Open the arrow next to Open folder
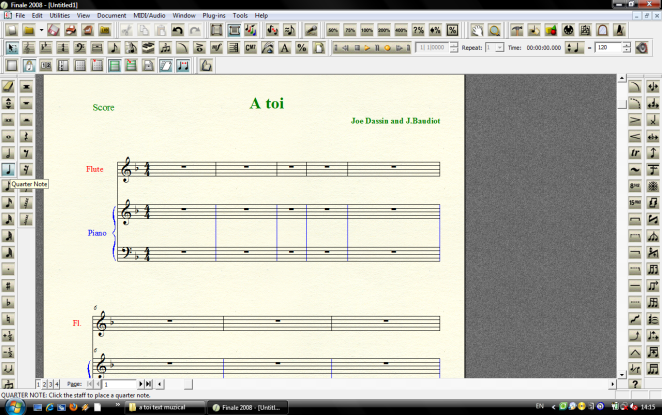The image size is (662, 415). coord(41,30)
